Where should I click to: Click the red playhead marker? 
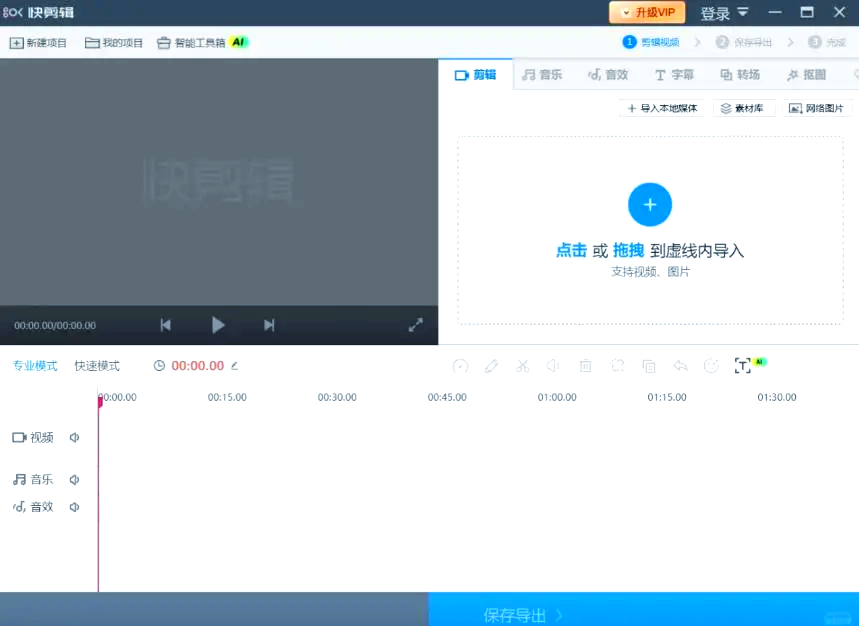100,402
